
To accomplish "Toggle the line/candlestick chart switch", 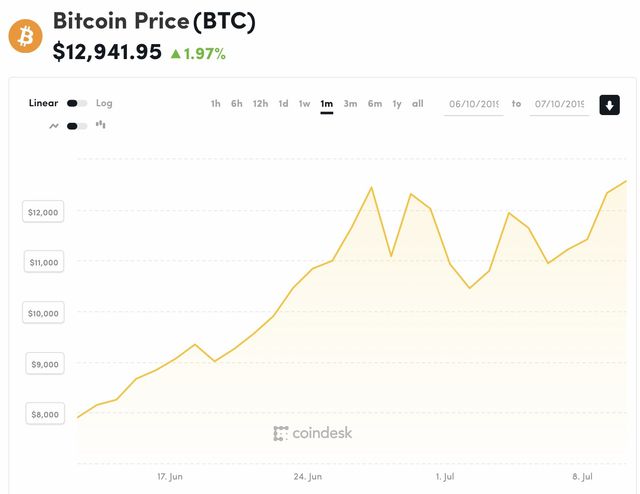I will click(x=77, y=126).
